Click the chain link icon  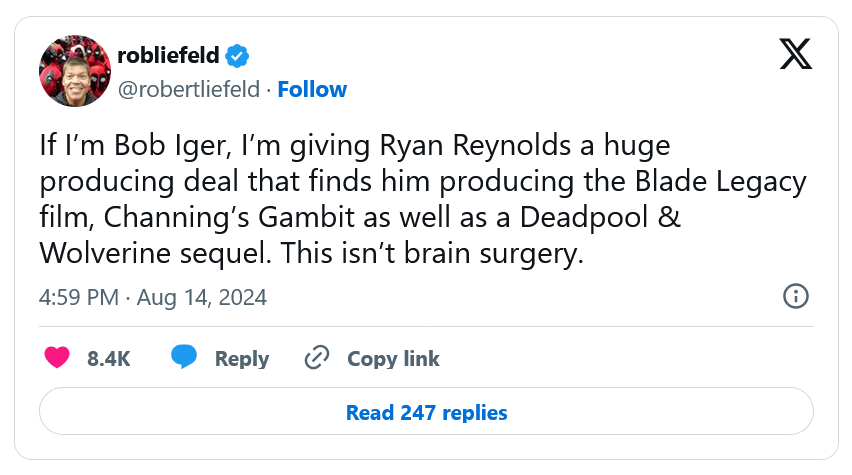[317, 358]
